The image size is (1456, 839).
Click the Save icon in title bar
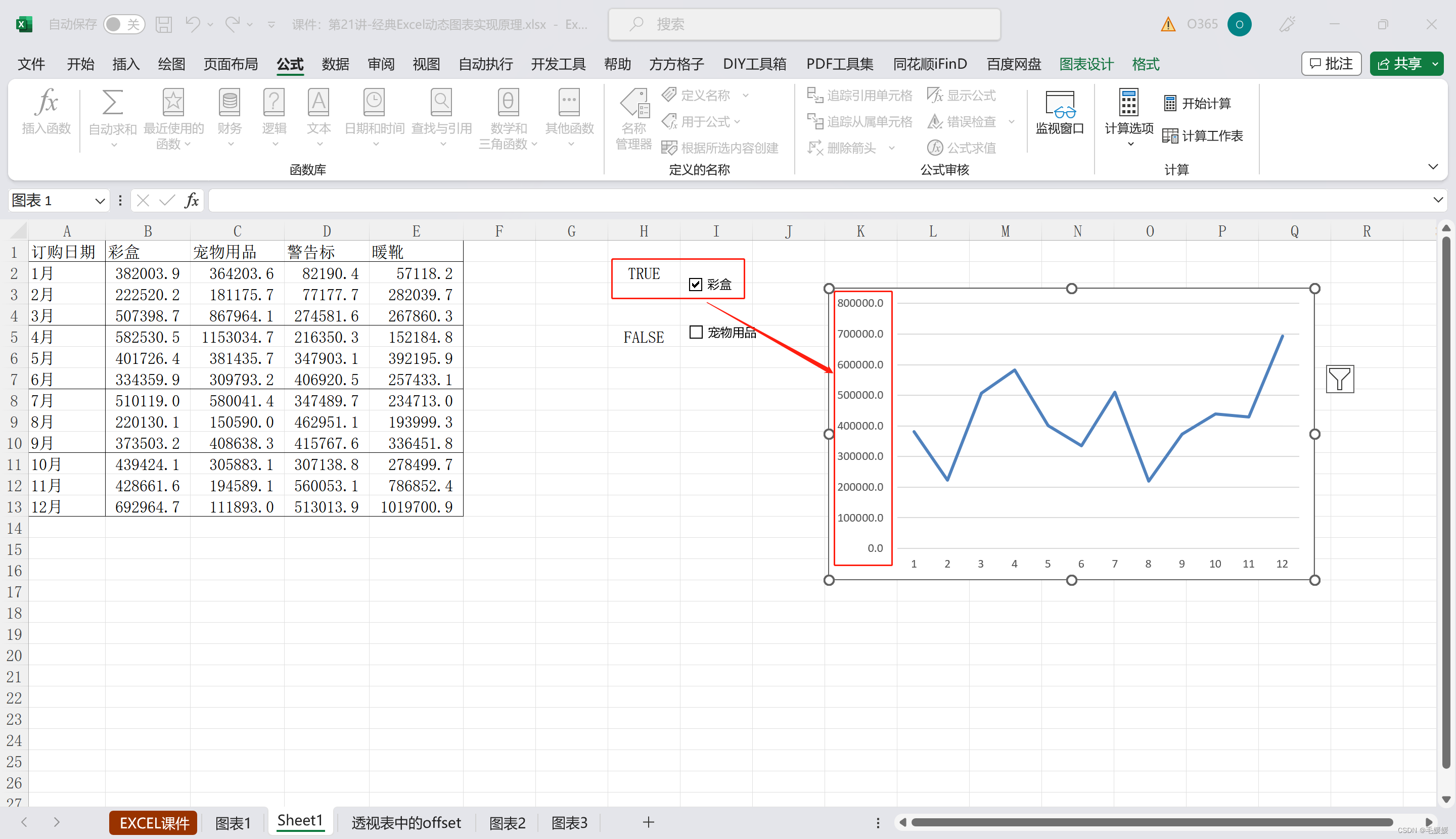[164, 24]
